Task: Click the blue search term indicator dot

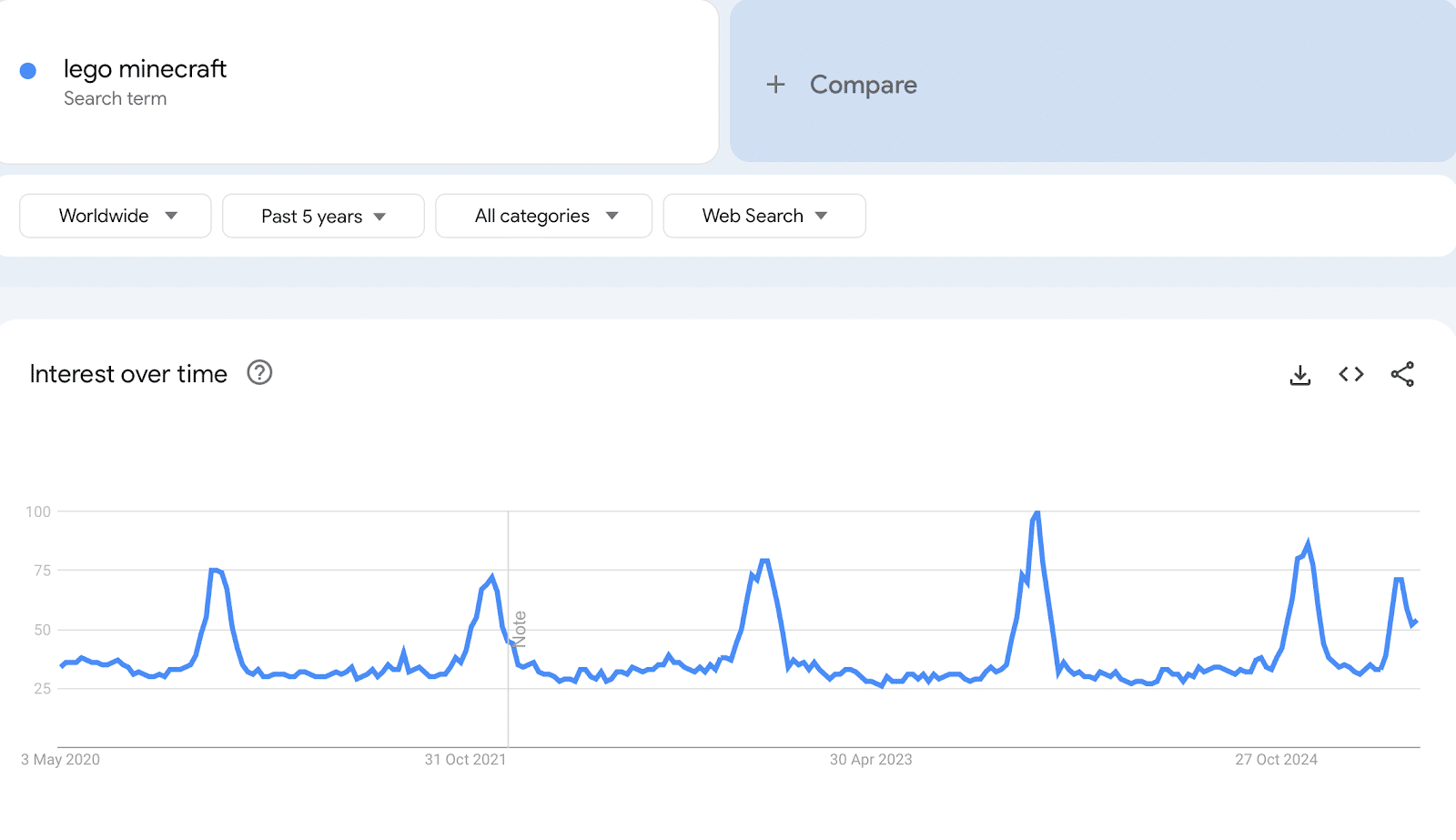Action: pyautogui.click(x=28, y=69)
